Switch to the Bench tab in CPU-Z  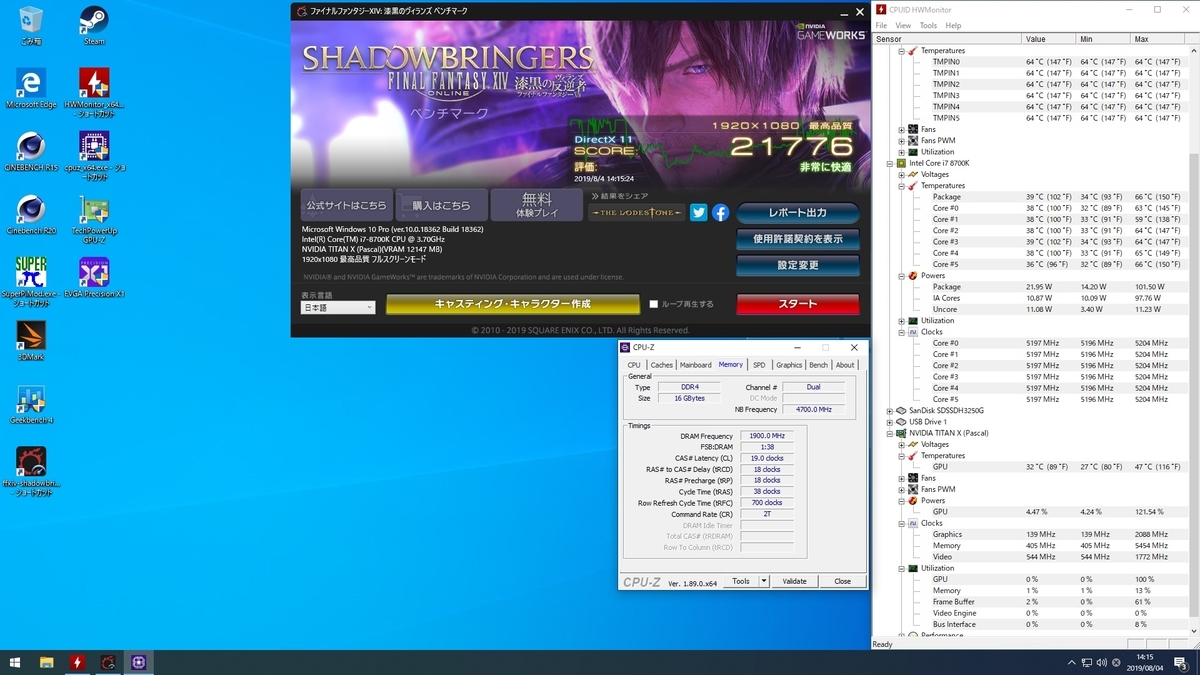tap(818, 365)
